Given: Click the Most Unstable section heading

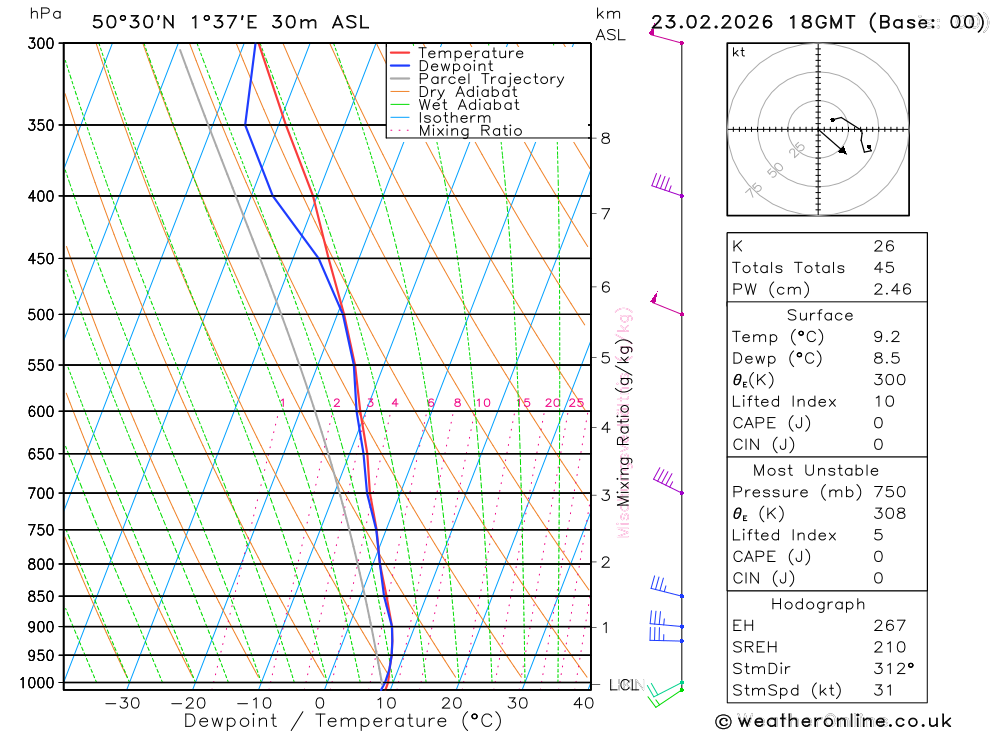Looking at the screenshot, I should (816, 471).
